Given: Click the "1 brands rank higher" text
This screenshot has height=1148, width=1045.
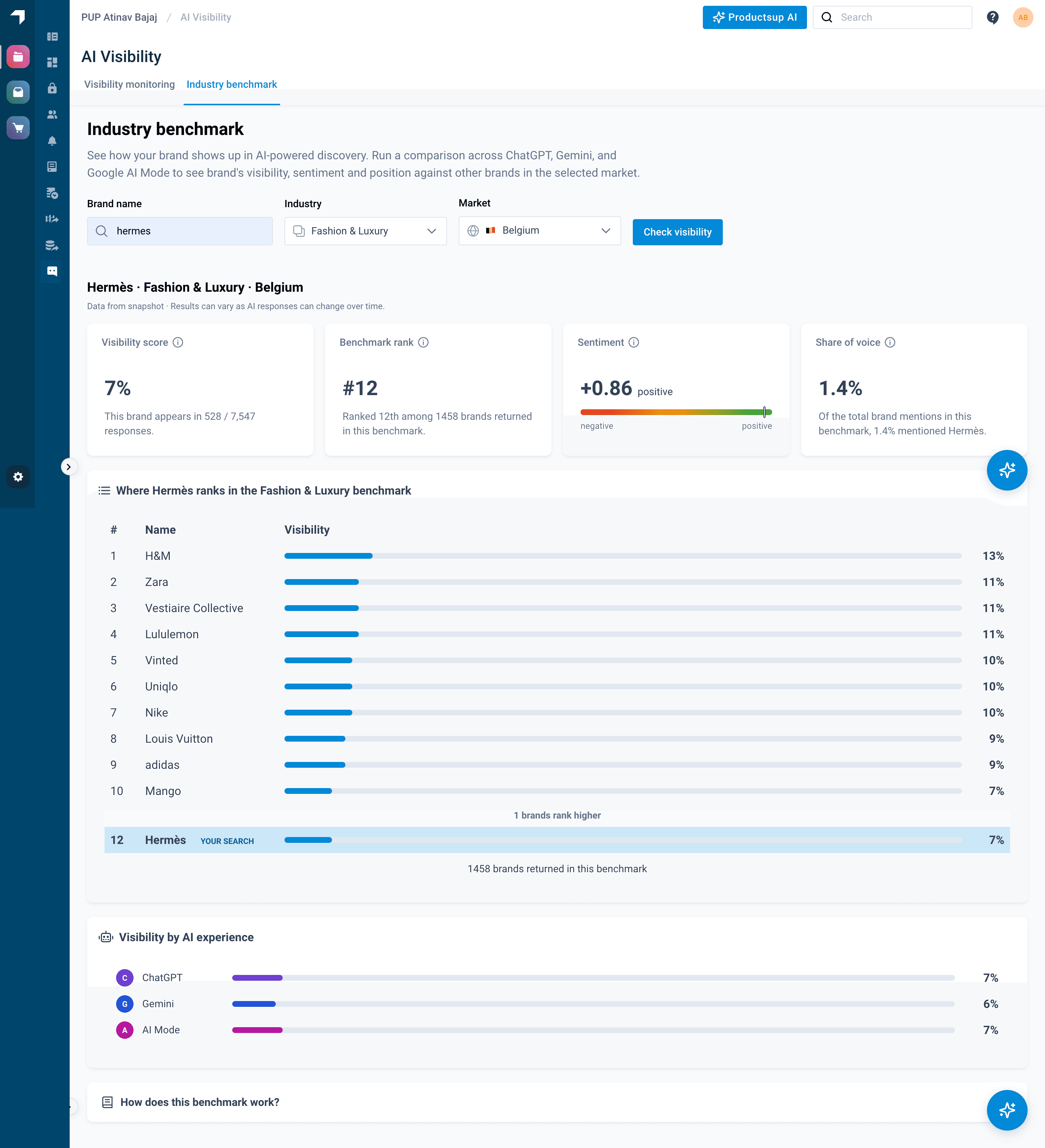Looking at the screenshot, I should coord(557,815).
